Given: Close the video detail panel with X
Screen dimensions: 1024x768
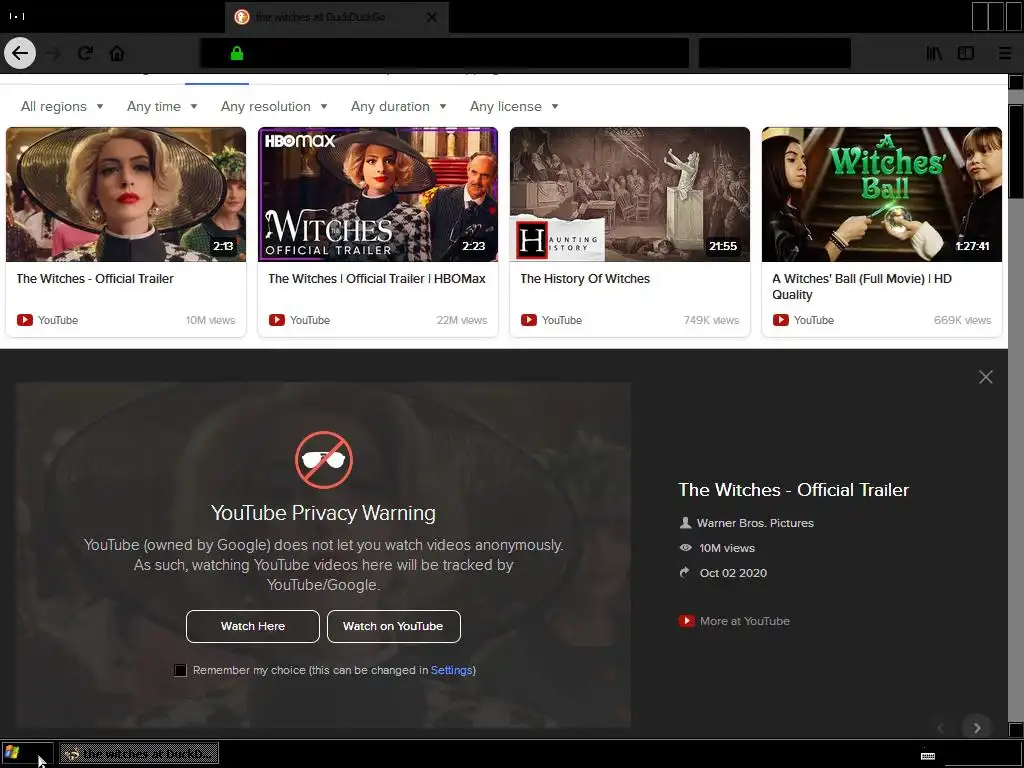Looking at the screenshot, I should pos(985,377).
